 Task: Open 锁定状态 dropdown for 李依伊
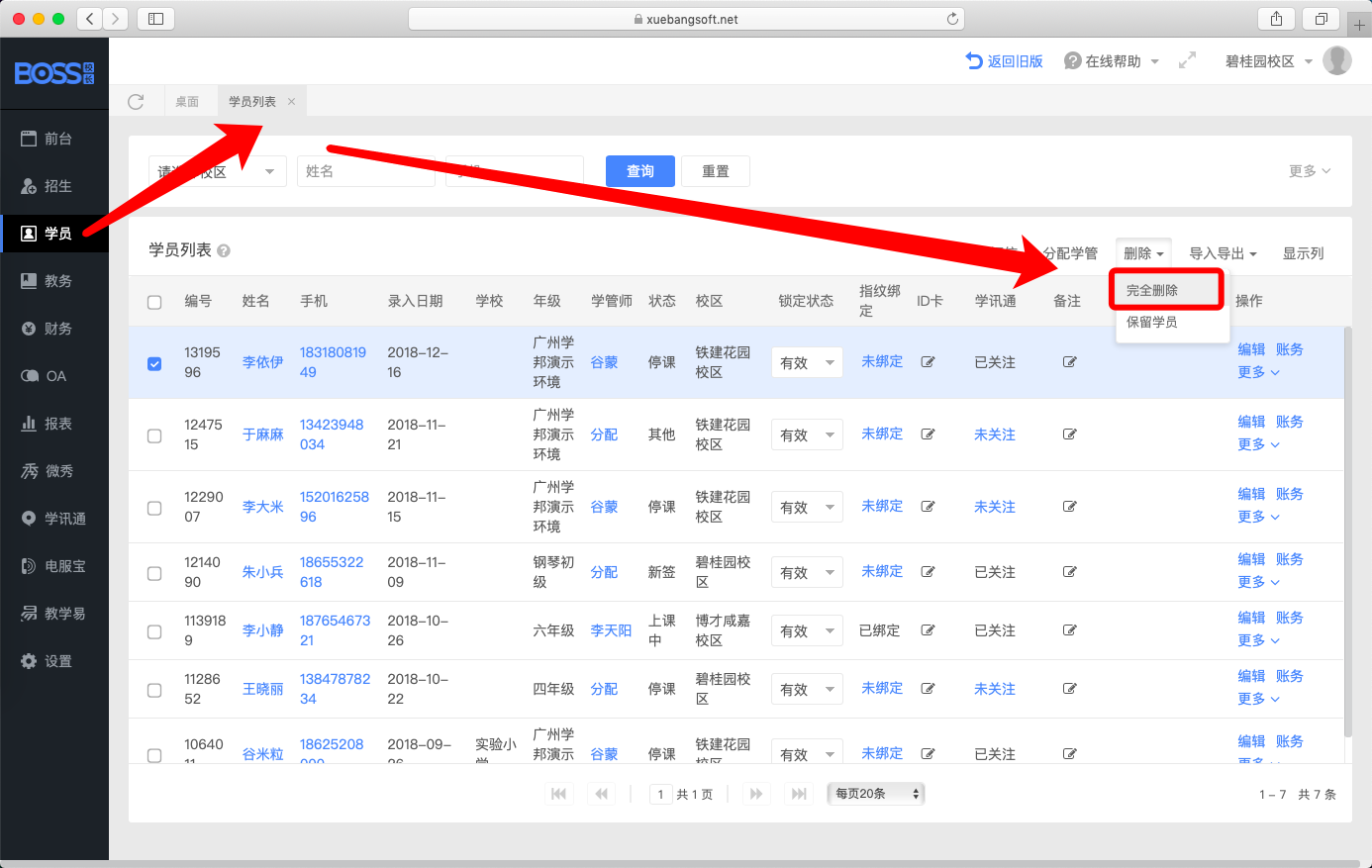tap(807, 363)
